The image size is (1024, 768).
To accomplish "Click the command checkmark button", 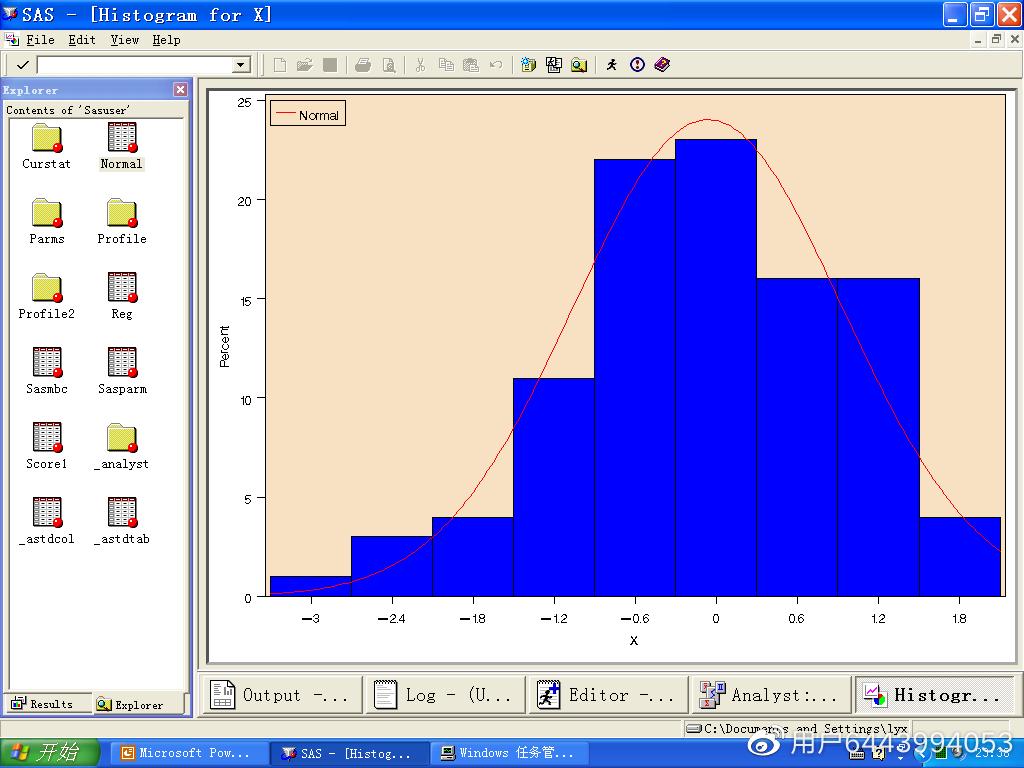I will [x=22, y=65].
